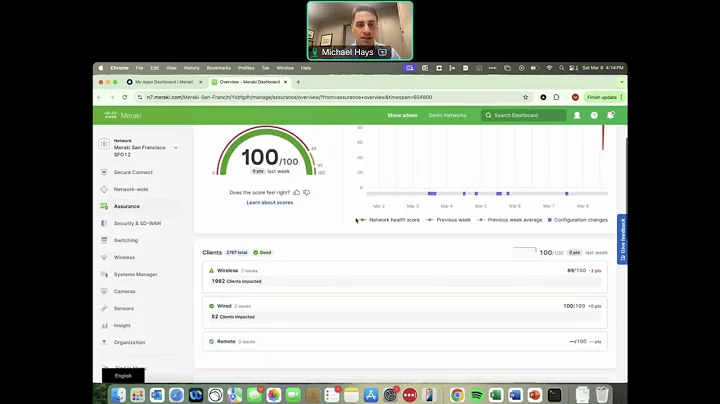720x404 pixels.
Task: Click the Wi-Fi status icon
Action: (x=549, y=68)
